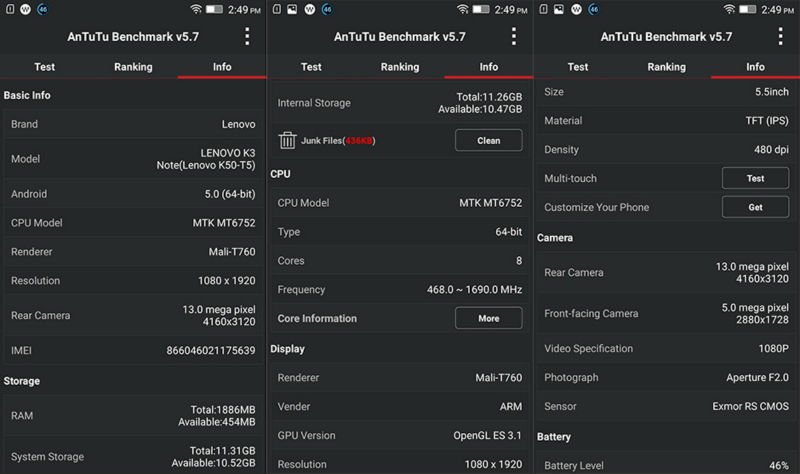Screen dimensions: 800x474
Task: Tap Frequency 468.0 ~ 1690.0 MHz row
Action: 400,289
